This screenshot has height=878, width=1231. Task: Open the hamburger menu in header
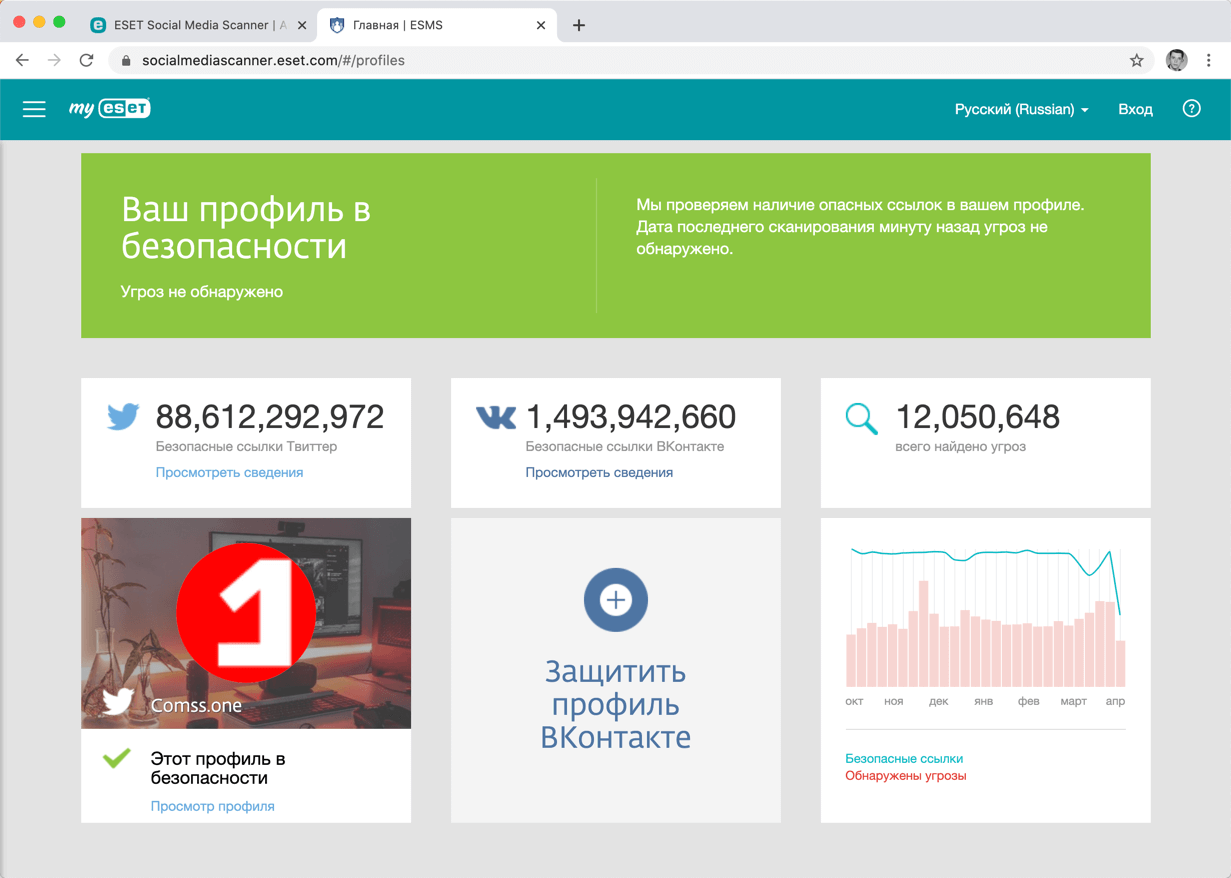(x=34, y=109)
